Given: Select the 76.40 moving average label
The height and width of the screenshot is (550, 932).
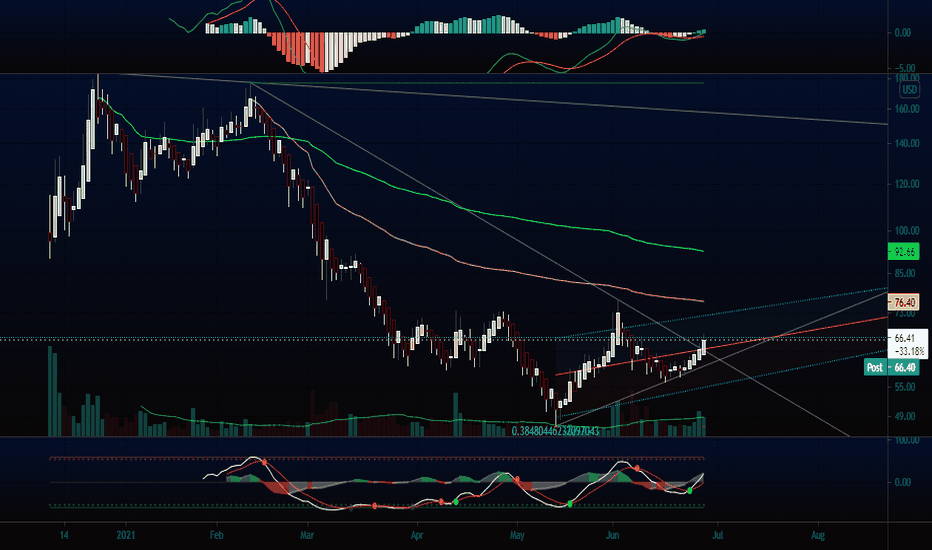Looking at the screenshot, I should click(903, 302).
